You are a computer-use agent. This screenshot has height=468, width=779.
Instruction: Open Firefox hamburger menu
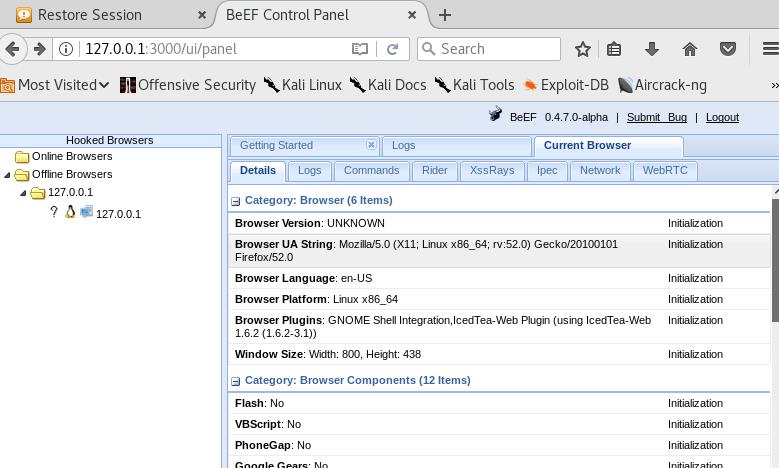tap(771, 49)
